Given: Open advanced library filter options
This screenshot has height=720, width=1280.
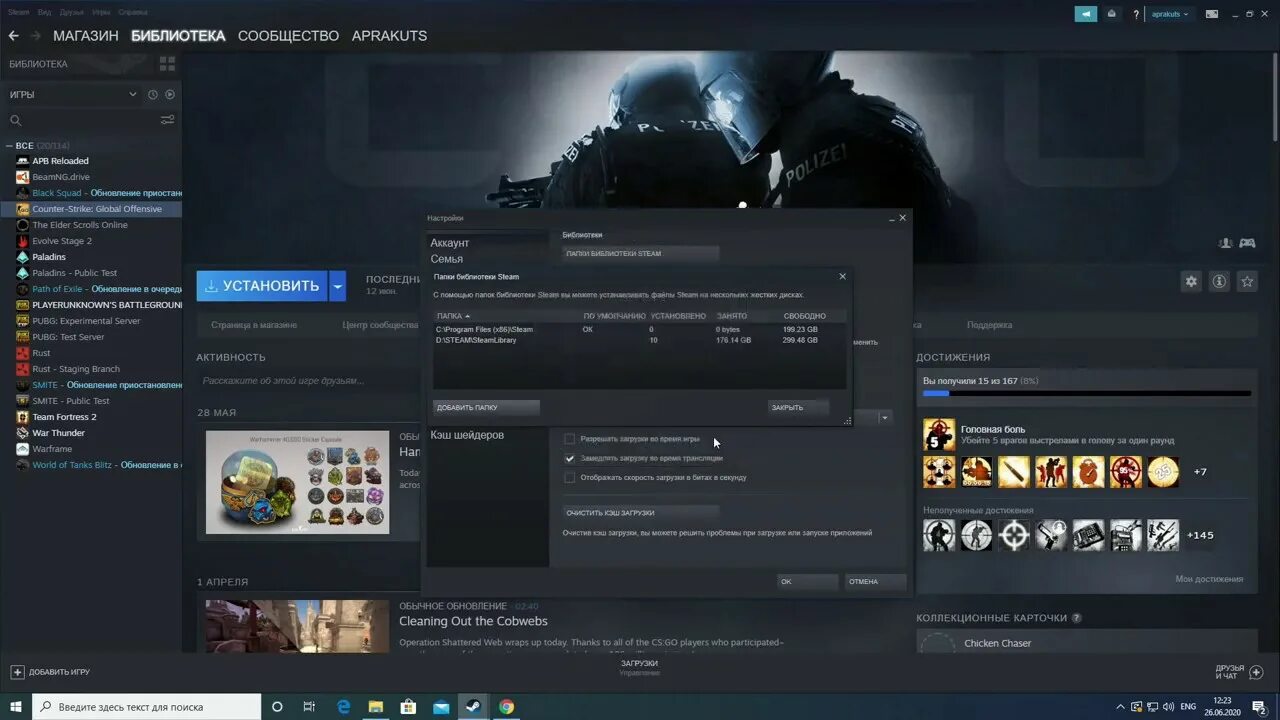Looking at the screenshot, I should (167, 120).
